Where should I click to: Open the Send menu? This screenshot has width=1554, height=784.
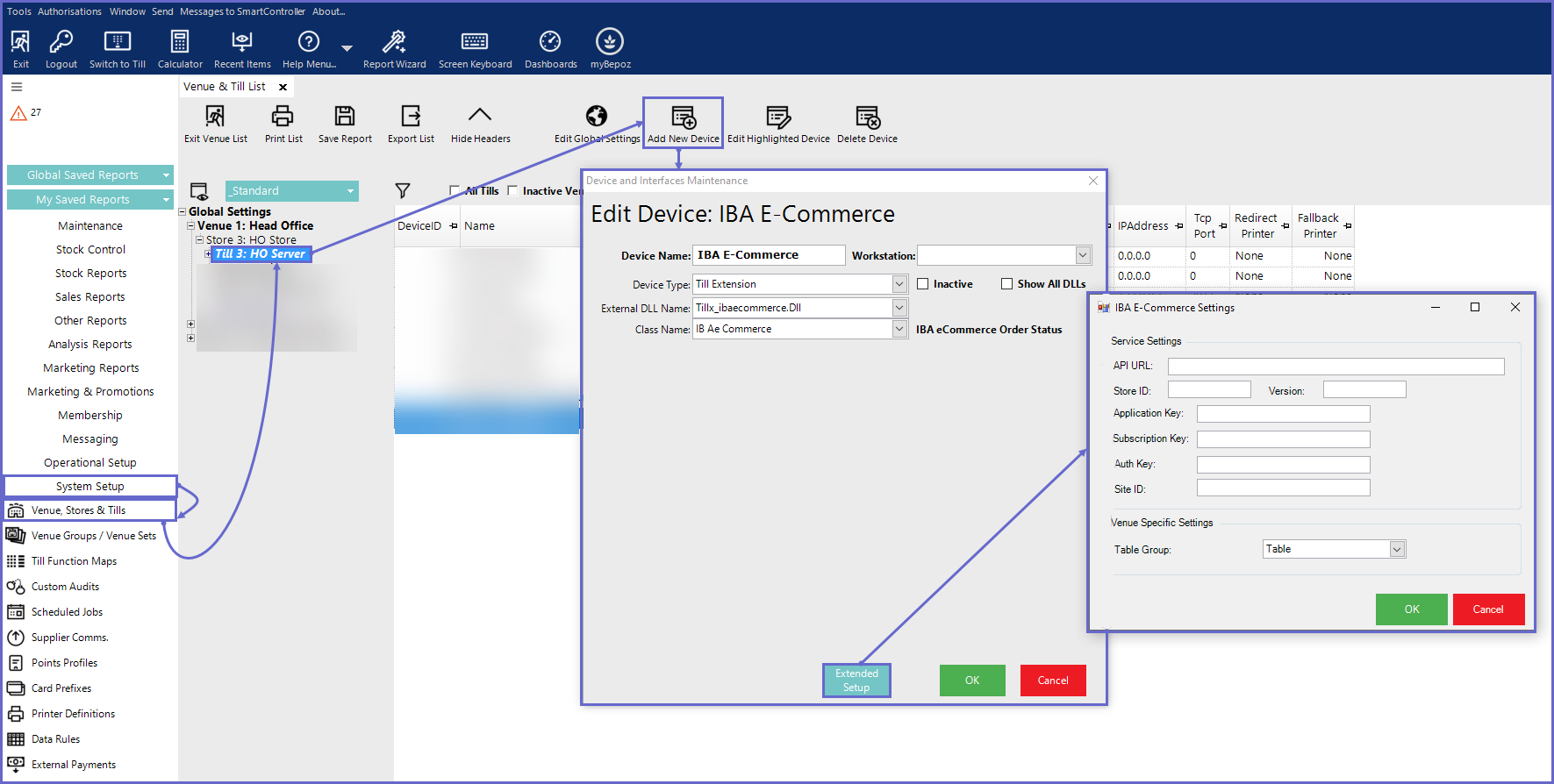point(162,11)
